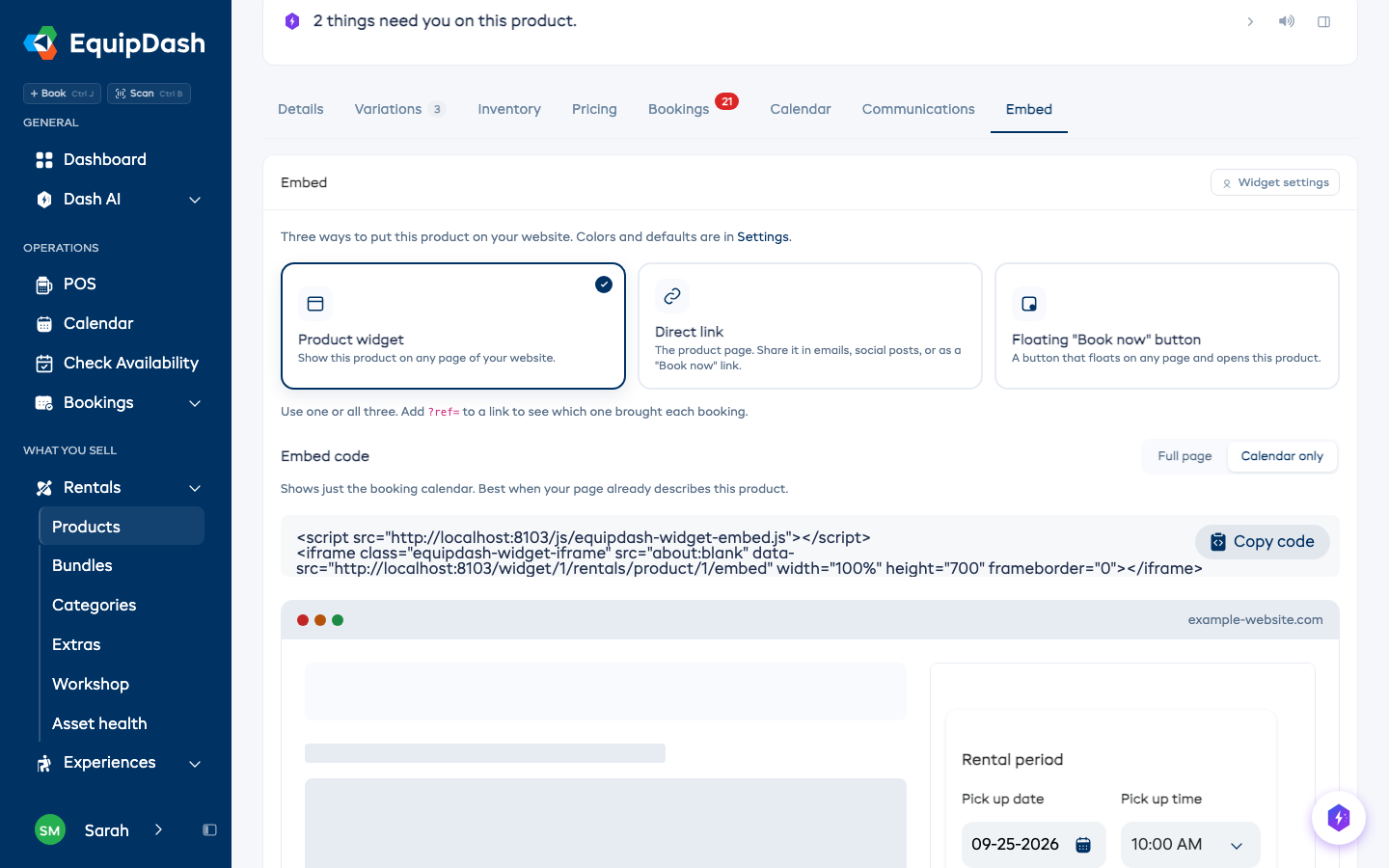Image resolution: width=1389 pixels, height=868 pixels.
Task: Go to the Communications tab
Action: point(918,109)
